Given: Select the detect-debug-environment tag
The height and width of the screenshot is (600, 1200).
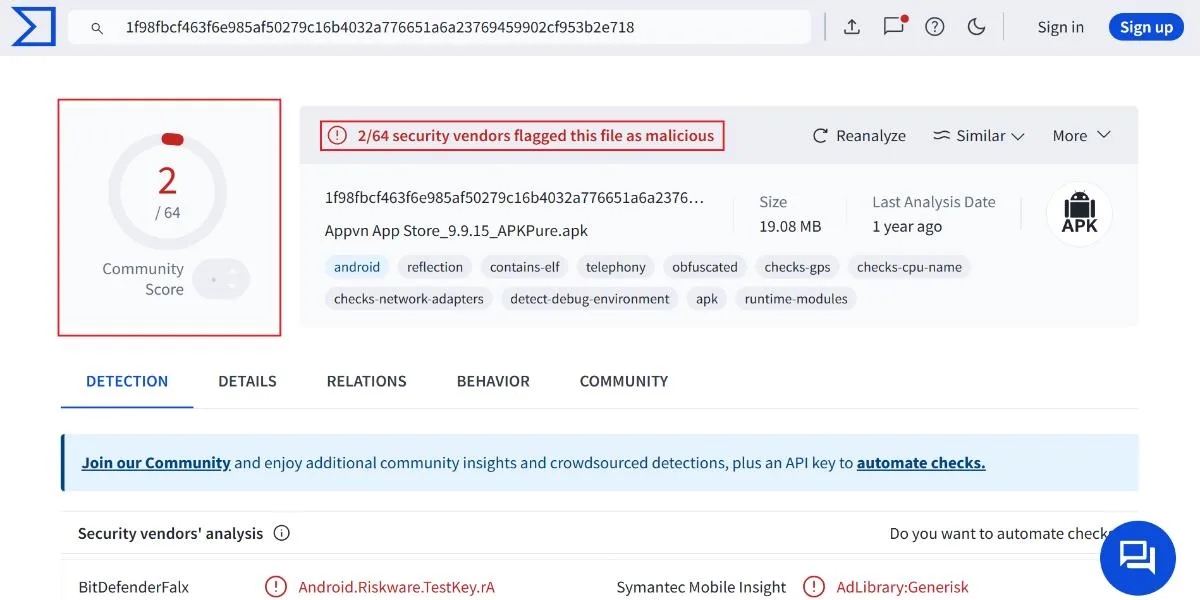Looking at the screenshot, I should tap(590, 299).
